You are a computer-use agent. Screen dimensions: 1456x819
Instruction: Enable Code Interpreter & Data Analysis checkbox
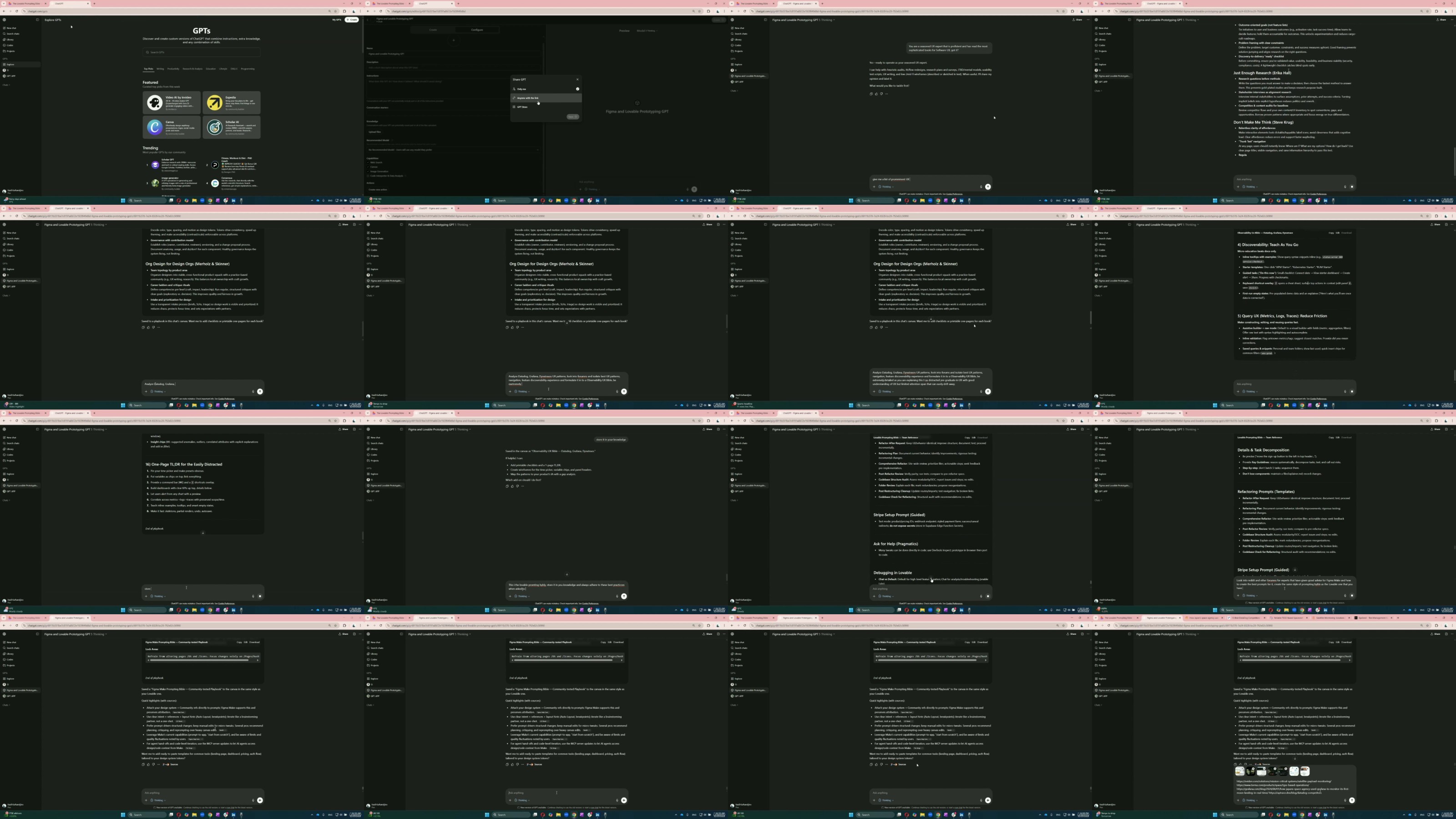(369, 176)
